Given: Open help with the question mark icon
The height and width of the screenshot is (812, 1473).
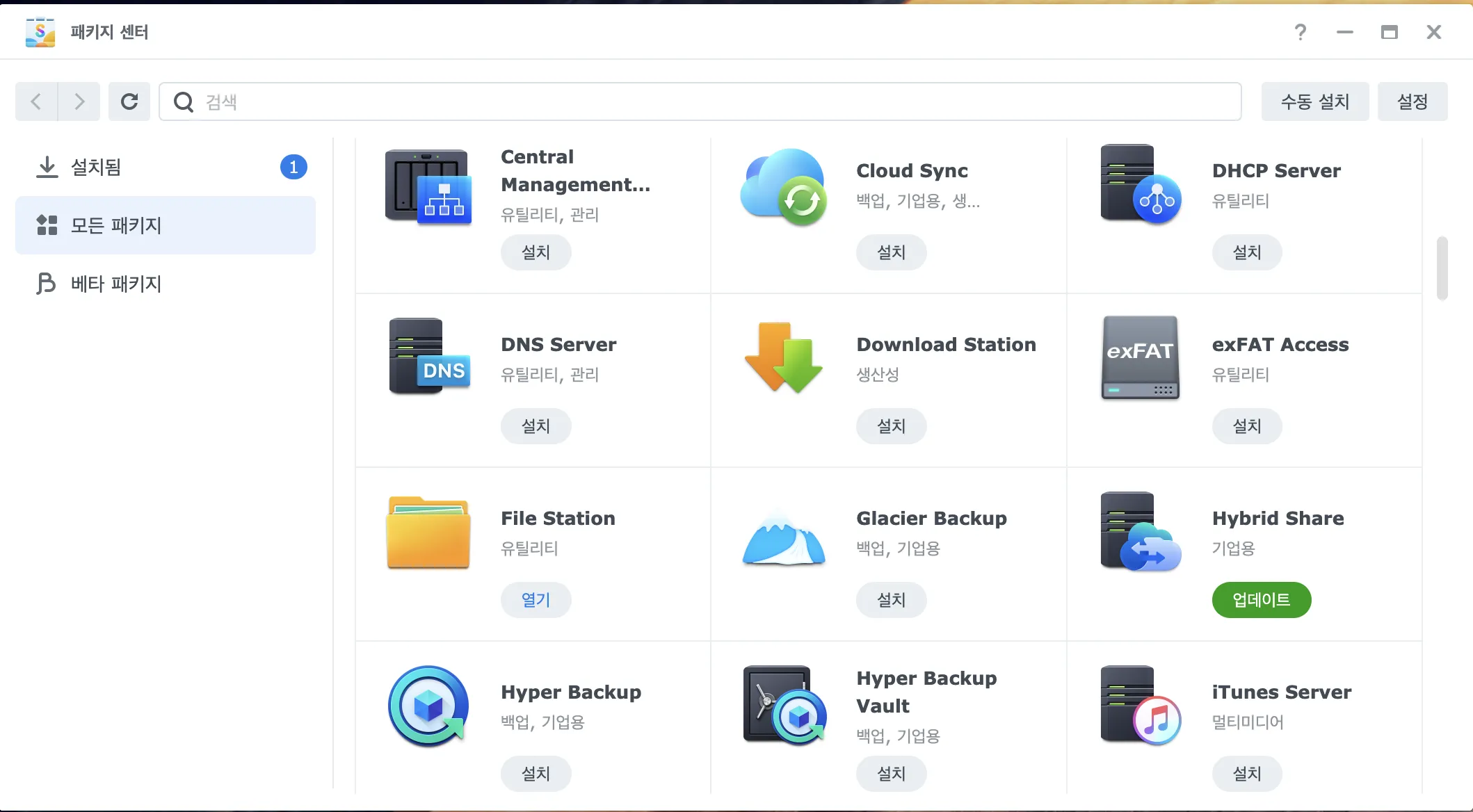Looking at the screenshot, I should point(1301,32).
